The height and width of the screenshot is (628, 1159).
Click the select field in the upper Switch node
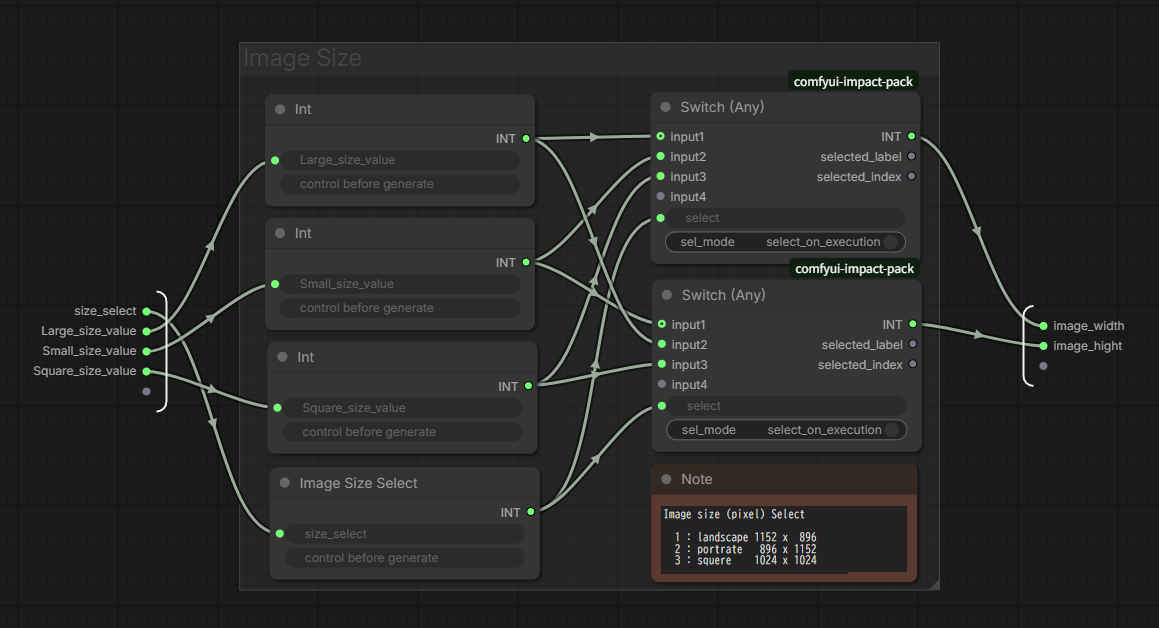click(x=784, y=218)
